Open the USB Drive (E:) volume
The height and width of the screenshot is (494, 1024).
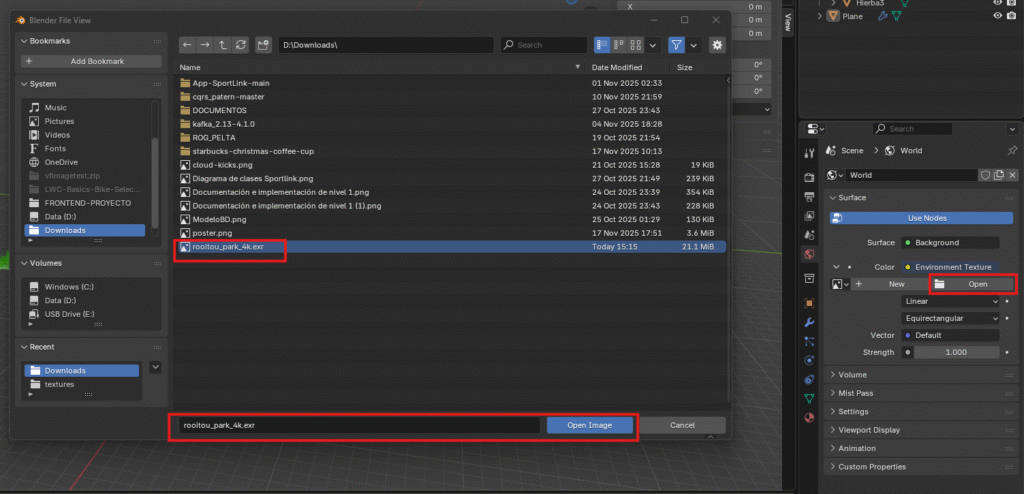[x=69, y=314]
